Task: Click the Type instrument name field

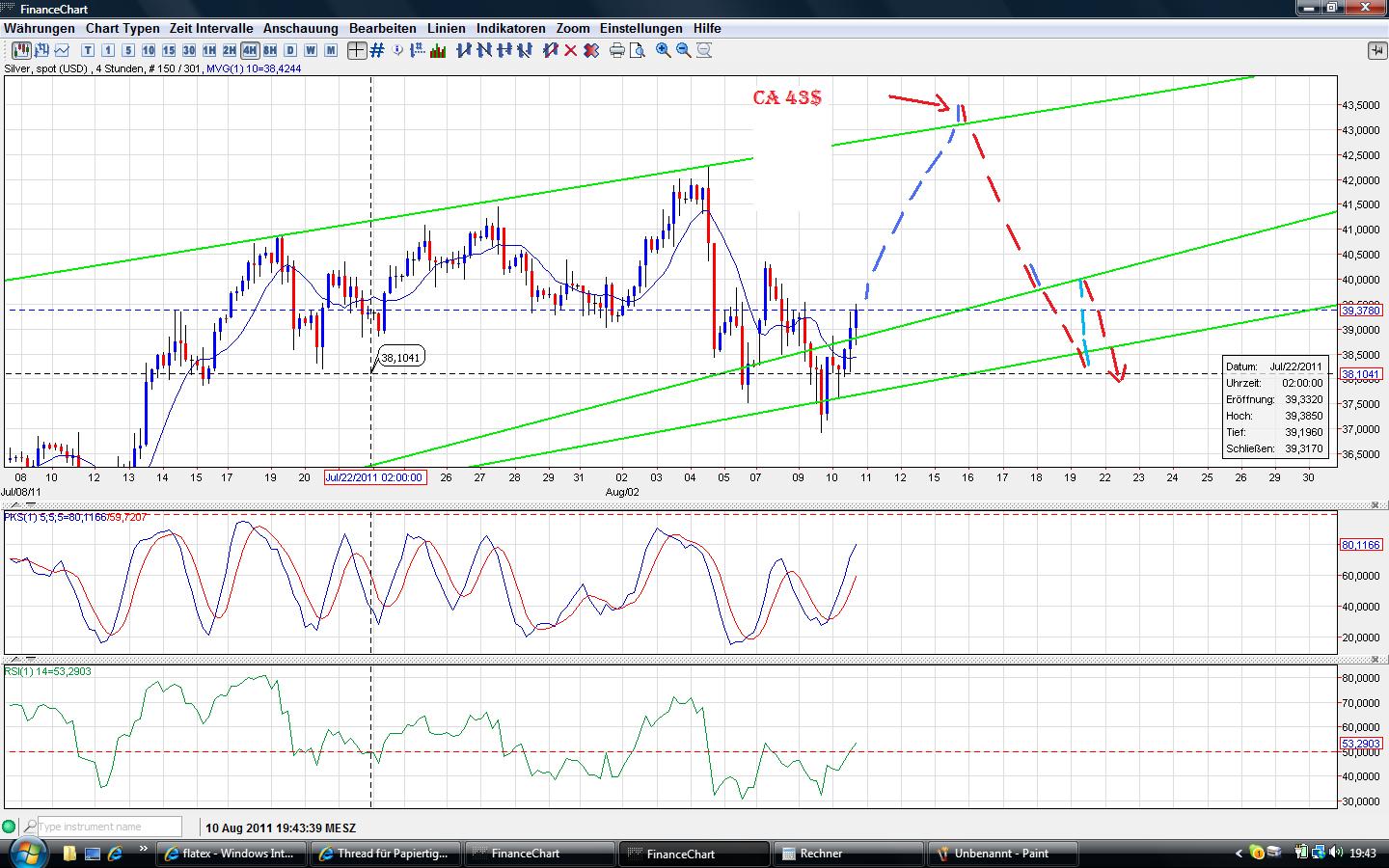Action: point(110,827)
